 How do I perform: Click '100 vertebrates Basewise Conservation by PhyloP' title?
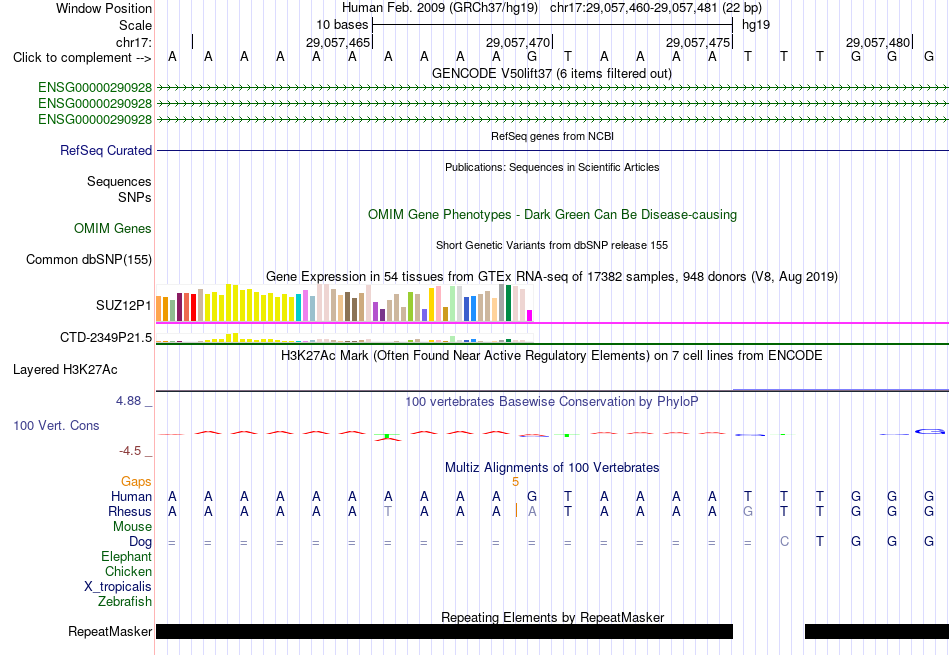[552, 402]
